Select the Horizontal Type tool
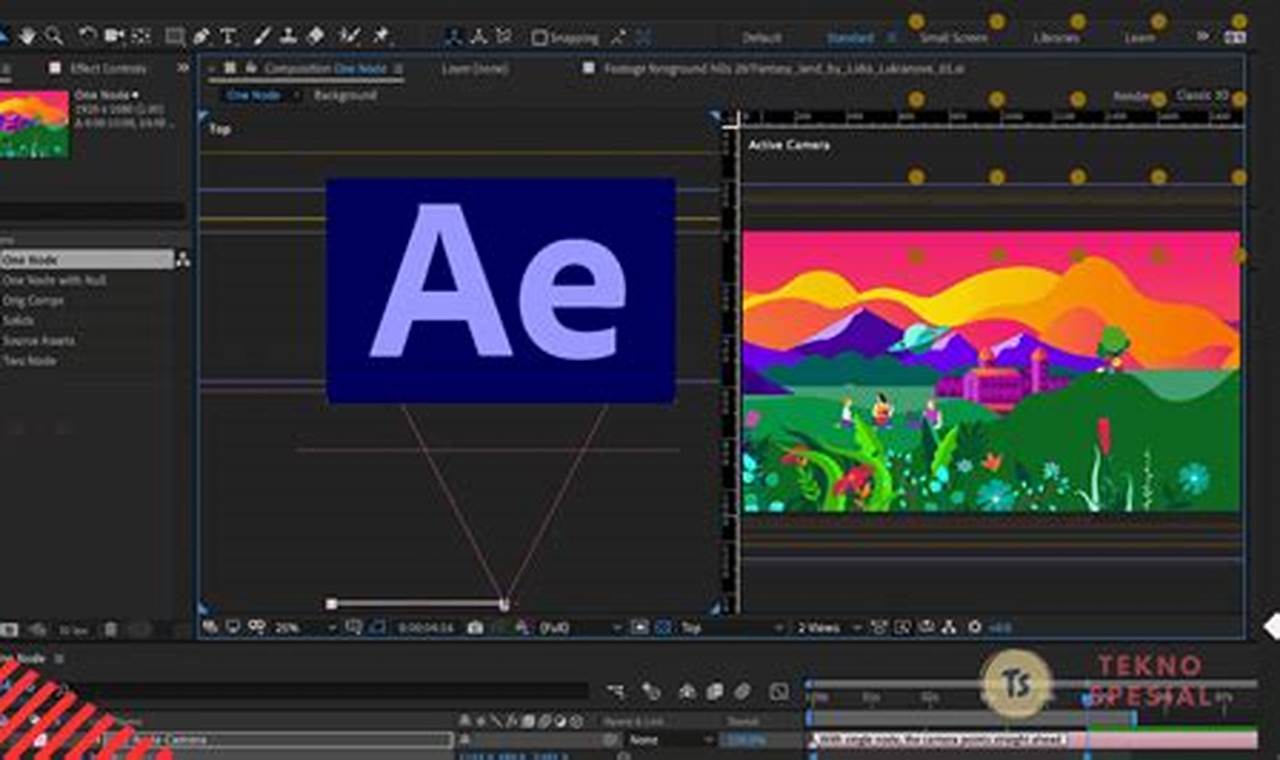 pyautogui.click(x=228, y=36)
